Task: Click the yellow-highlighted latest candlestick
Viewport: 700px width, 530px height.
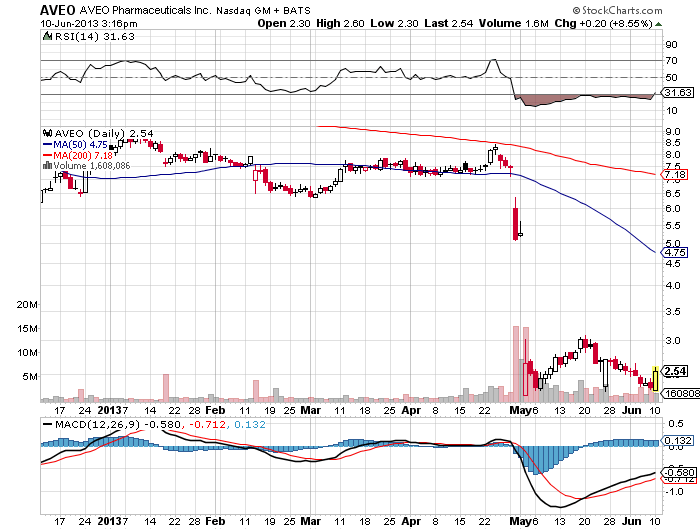Action: click(655, 379)
